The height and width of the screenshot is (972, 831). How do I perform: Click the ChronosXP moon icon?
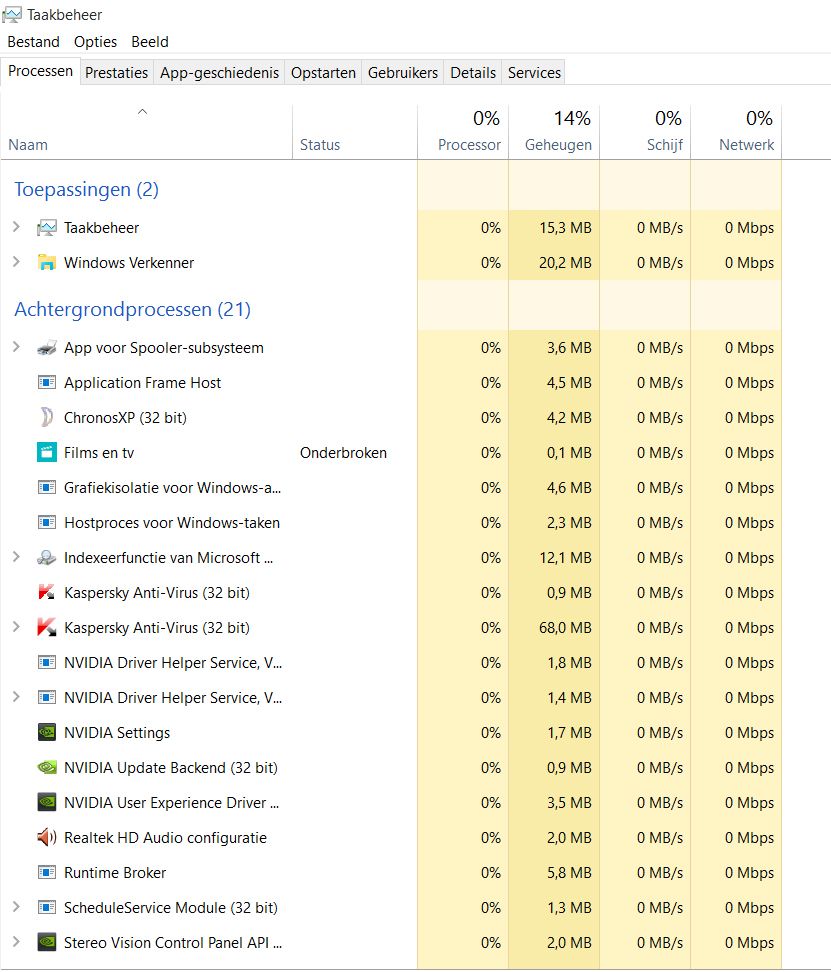tap(46, 417)
